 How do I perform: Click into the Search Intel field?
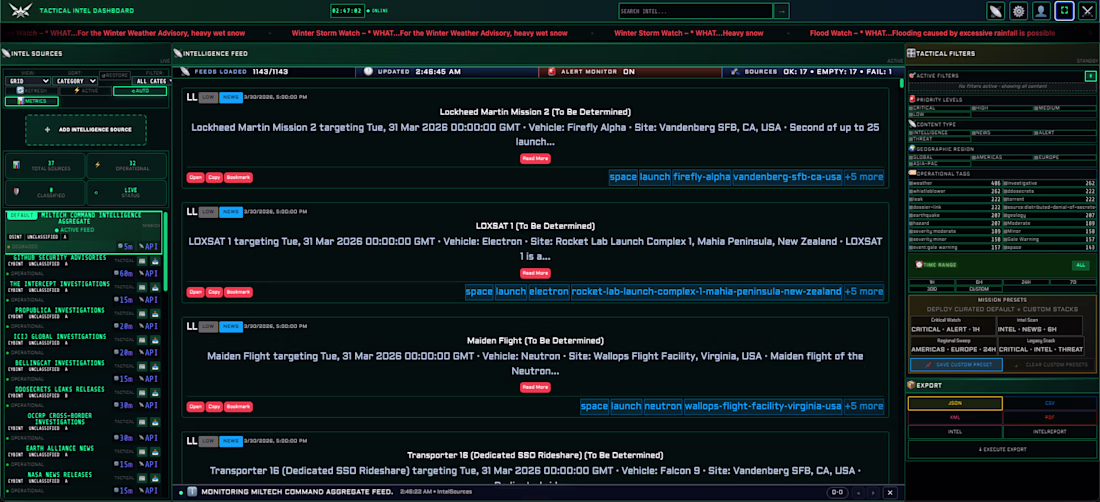[x=695, y=11]
